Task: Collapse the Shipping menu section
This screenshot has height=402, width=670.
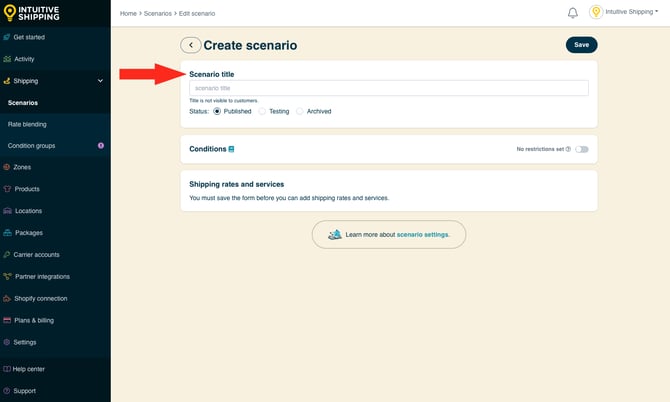Action: [x=100, y=81]
